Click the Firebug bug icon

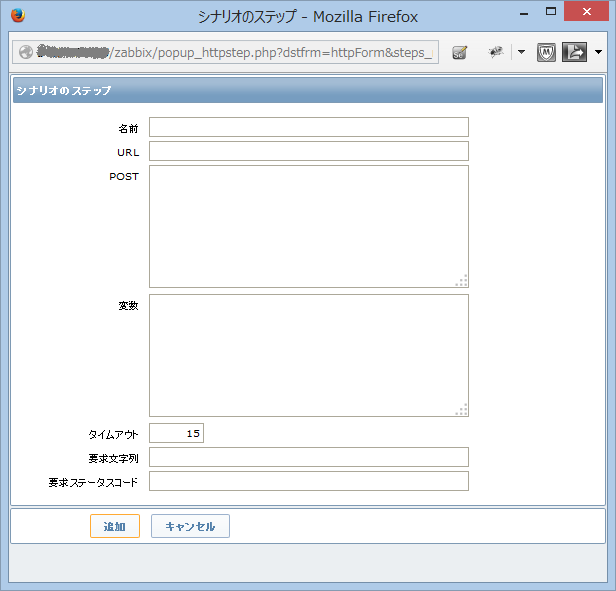496,51
